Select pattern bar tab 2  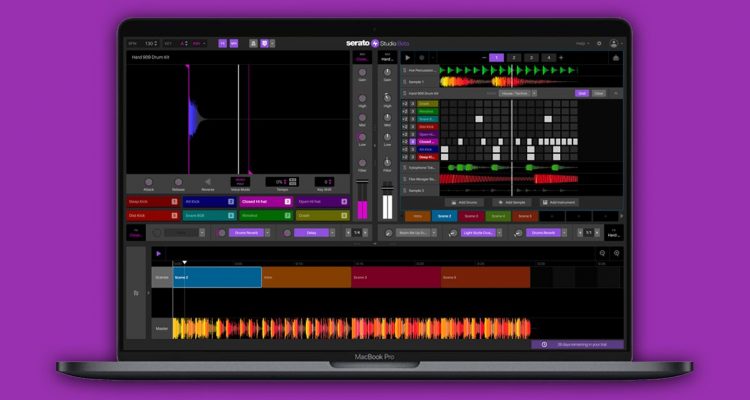pyautogui.click(x=514, y=57)
